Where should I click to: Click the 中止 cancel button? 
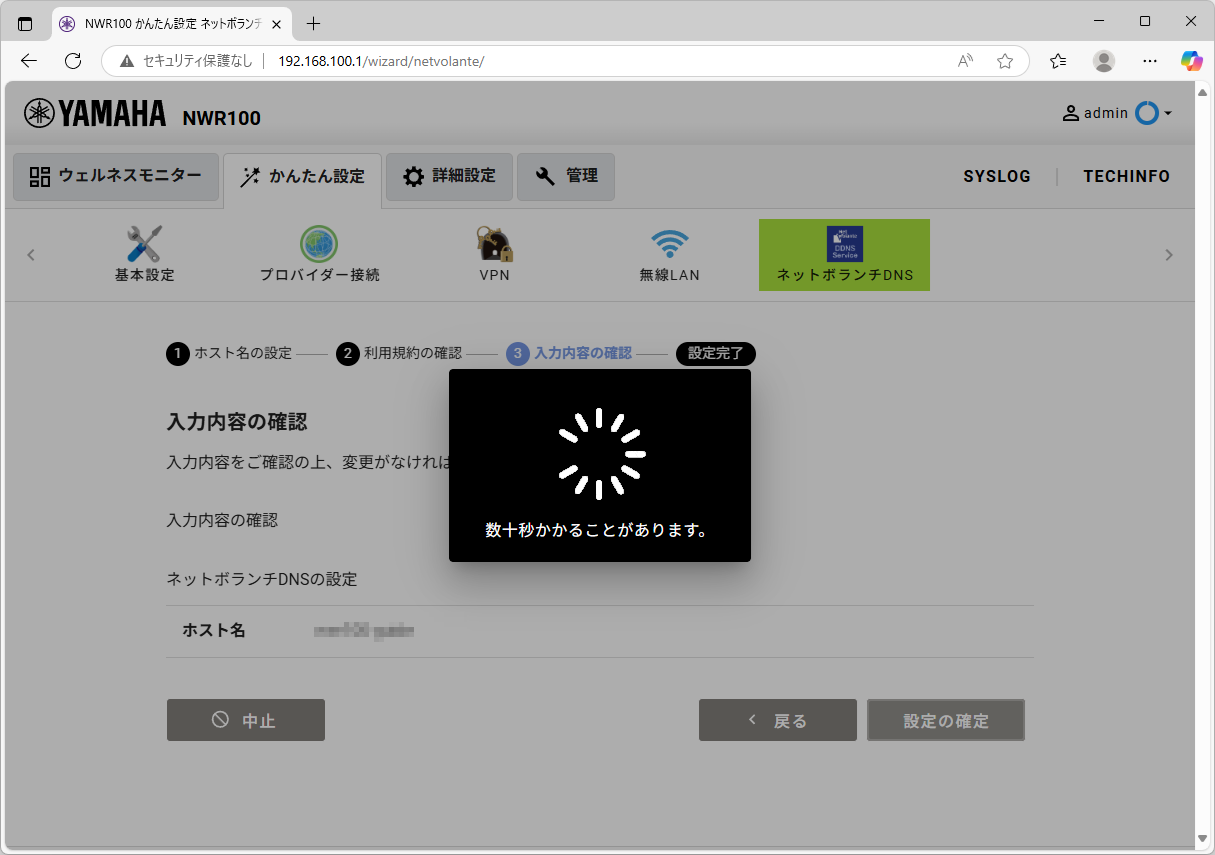tap(246, 720)
